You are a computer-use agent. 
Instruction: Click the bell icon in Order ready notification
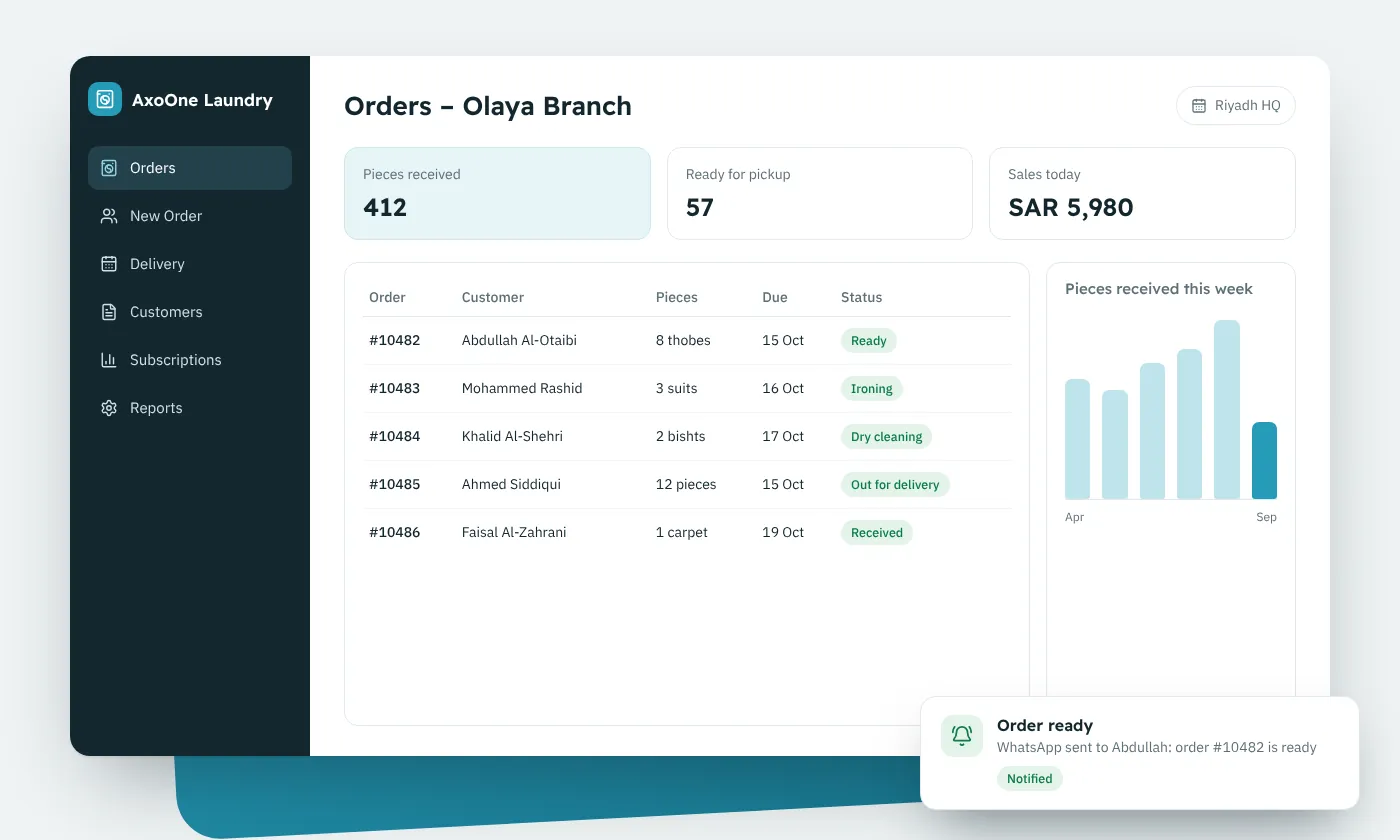(962, 736)
